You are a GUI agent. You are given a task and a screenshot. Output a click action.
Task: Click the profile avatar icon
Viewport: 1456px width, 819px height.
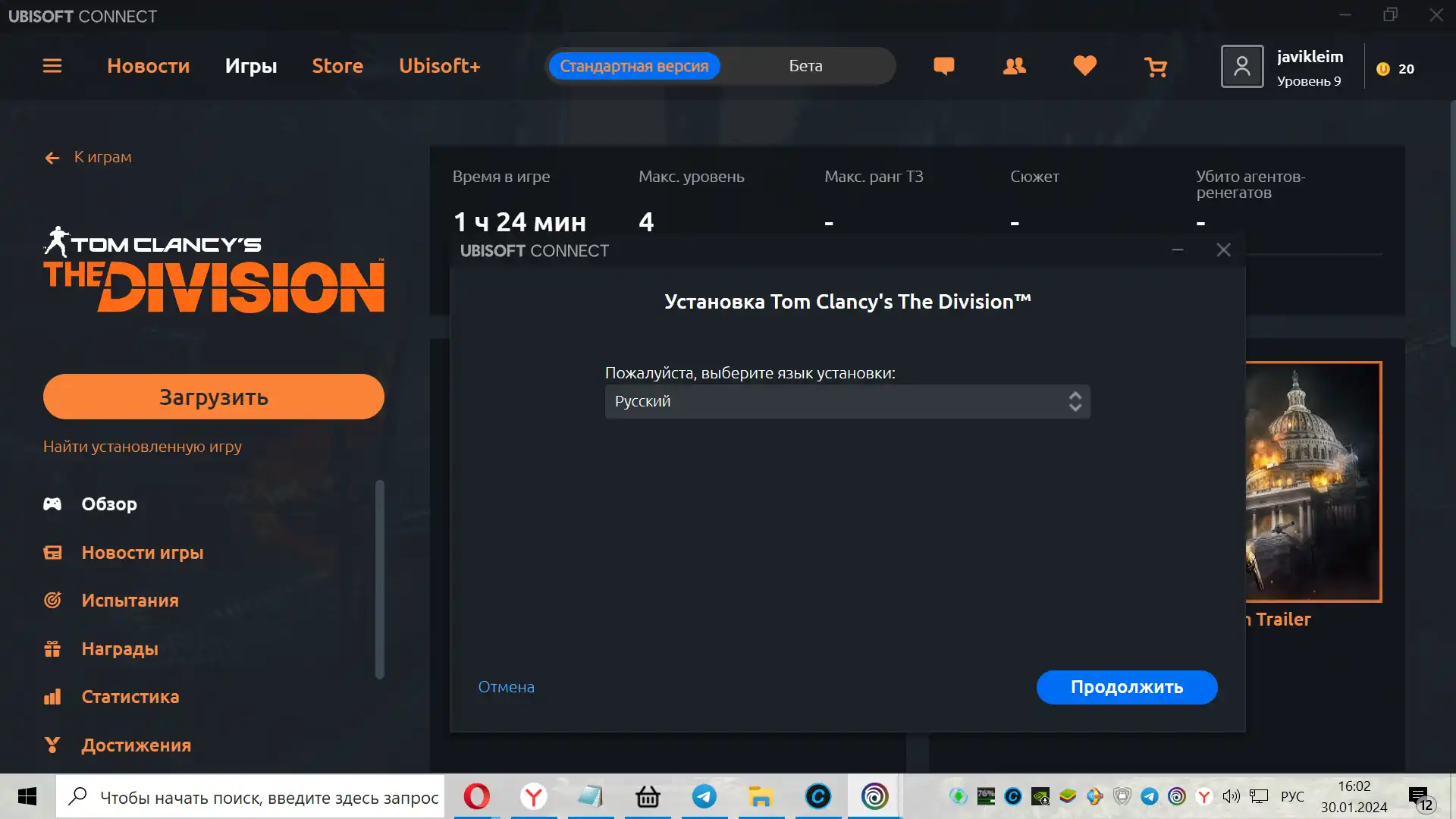[x=1241, y=67]
